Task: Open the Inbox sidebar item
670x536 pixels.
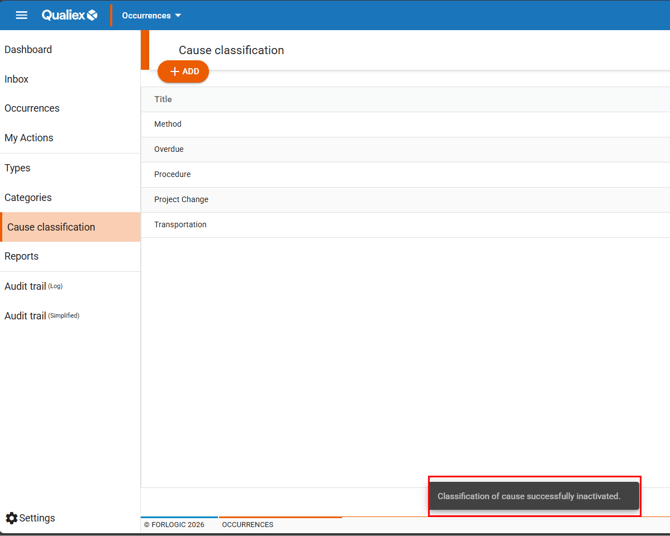Action: 17,79
